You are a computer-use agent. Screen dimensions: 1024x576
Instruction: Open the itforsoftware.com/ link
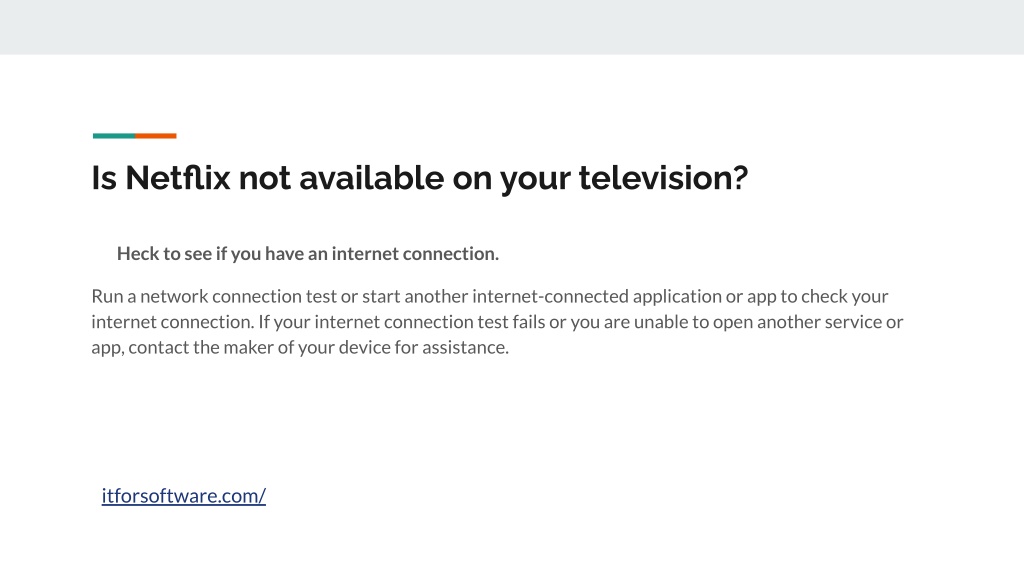point(184,496)
